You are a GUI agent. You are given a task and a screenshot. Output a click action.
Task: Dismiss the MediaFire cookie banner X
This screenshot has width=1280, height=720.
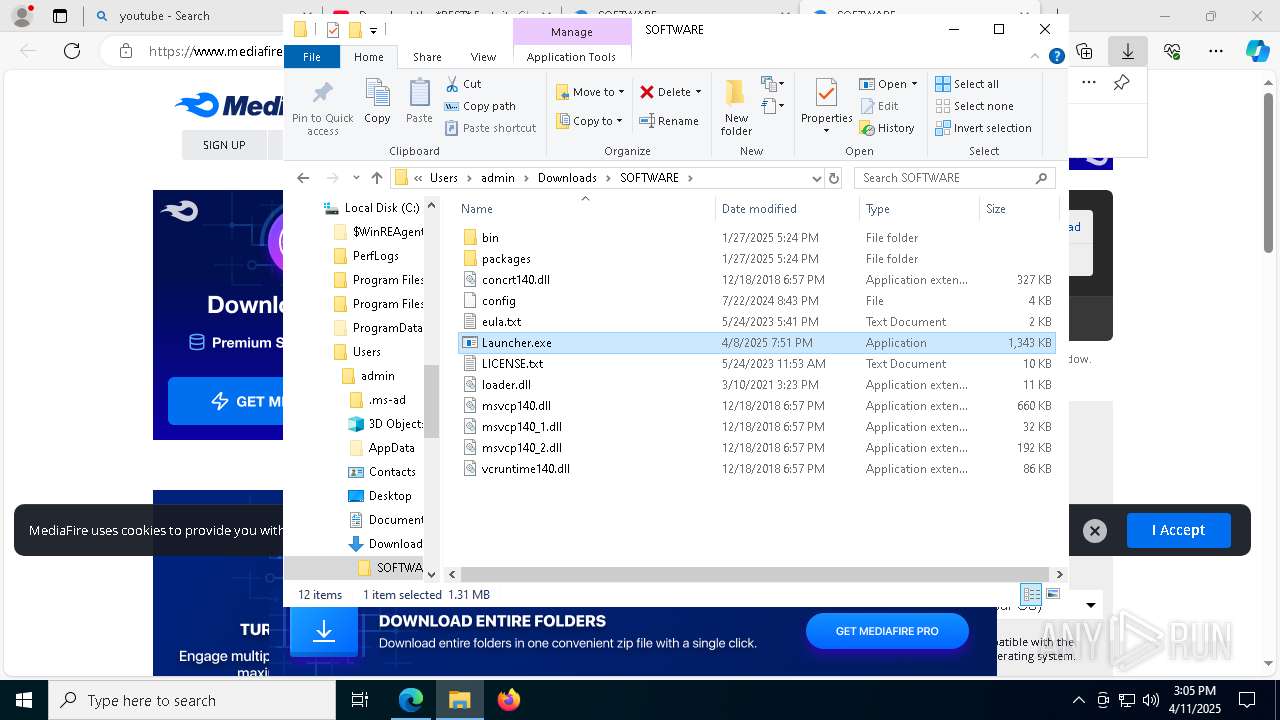tap(1095, 531)
